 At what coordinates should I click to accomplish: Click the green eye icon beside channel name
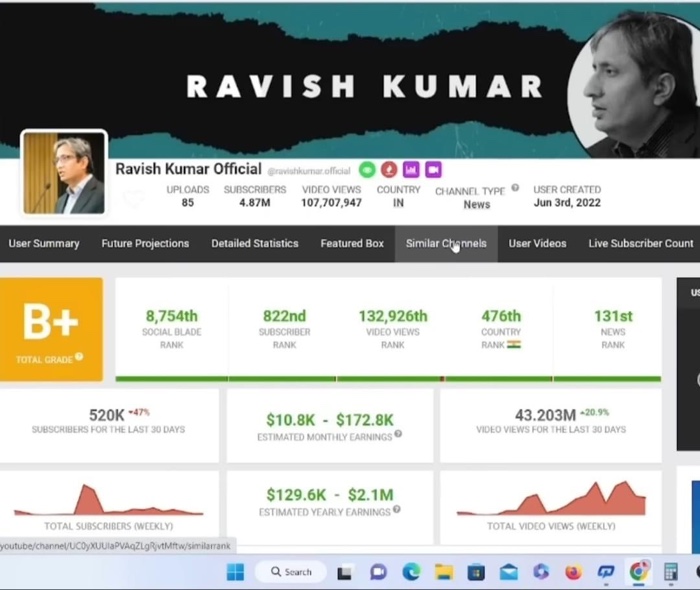367,170
